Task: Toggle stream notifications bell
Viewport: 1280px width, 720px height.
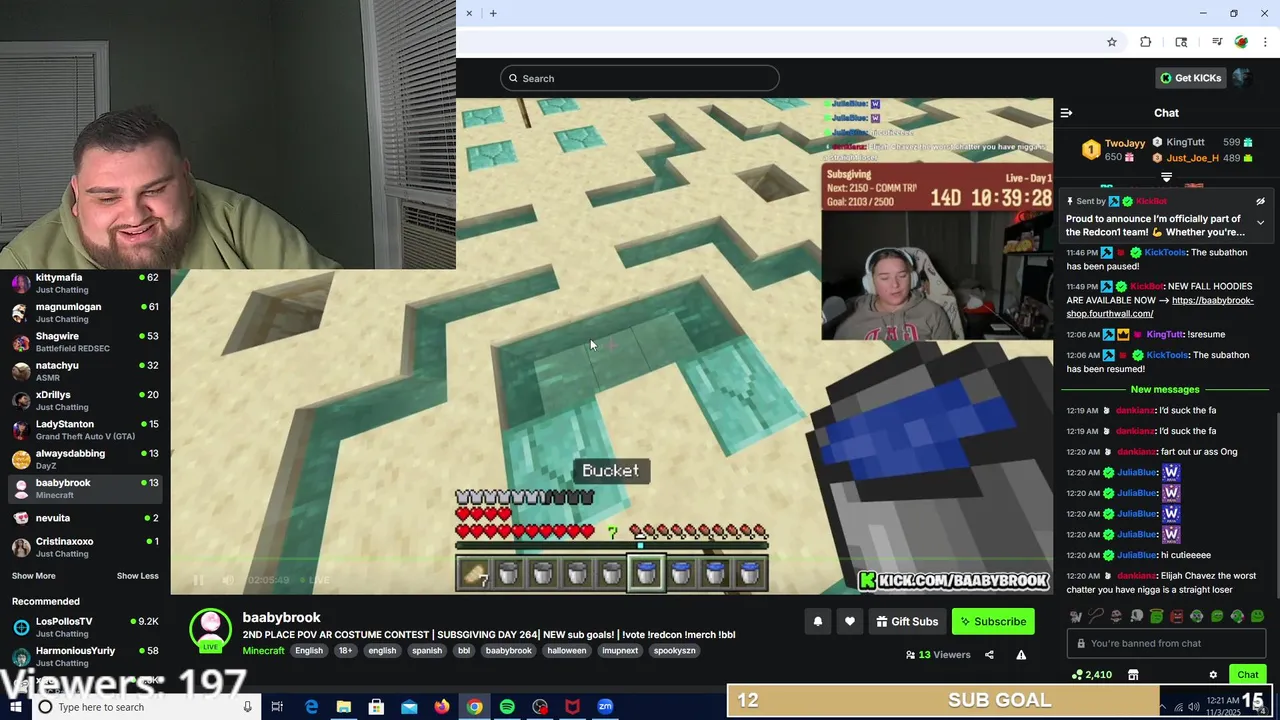Action: coord(818,622)
